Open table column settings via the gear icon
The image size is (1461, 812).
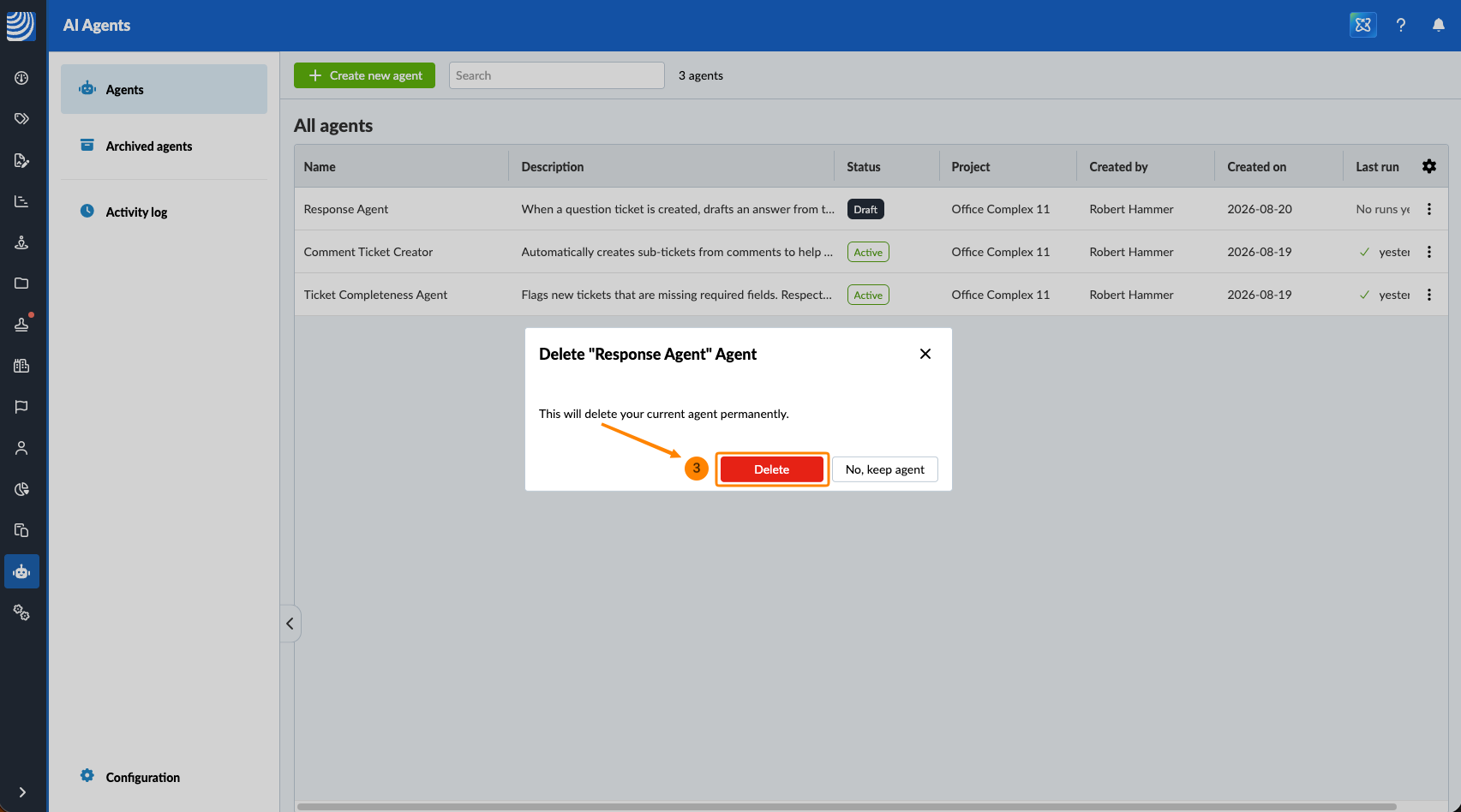[1429, 166]
